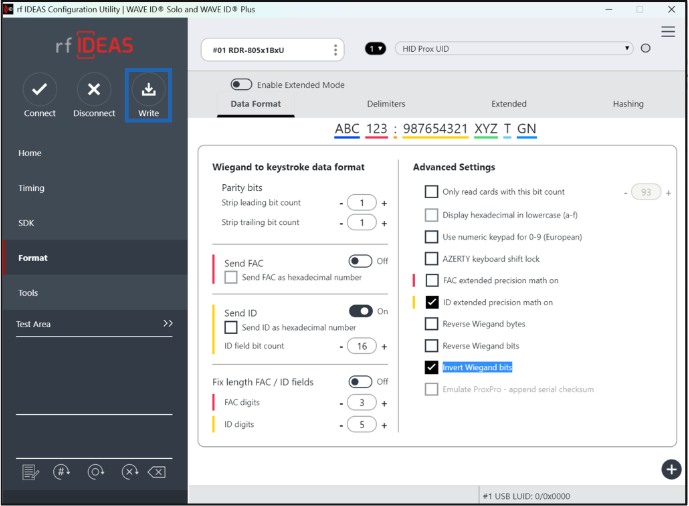Screen dimensions: 689x506
Task: Uncheck Invert Wiegand bits
Action: coord(432,367)
